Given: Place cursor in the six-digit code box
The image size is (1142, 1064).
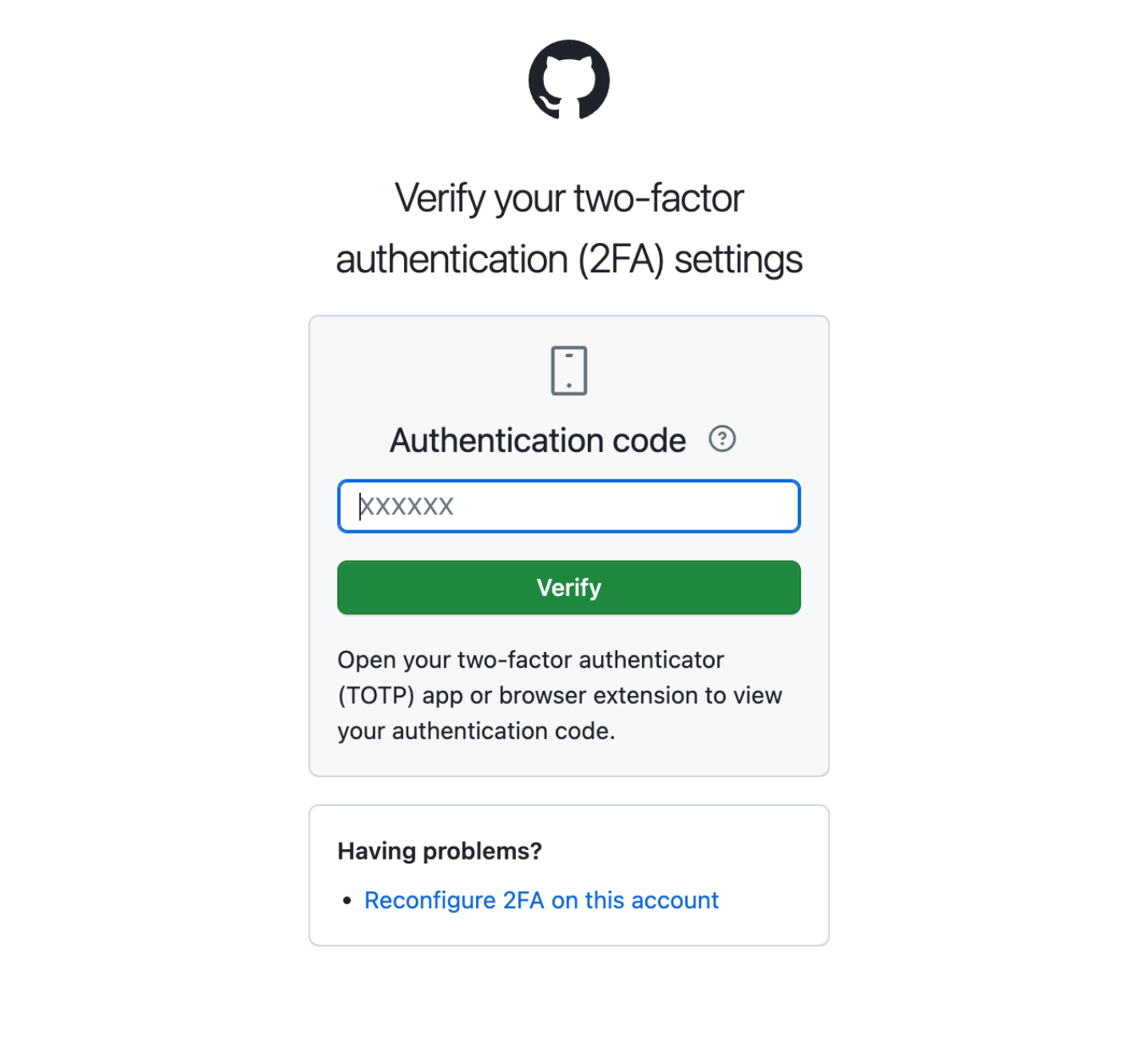Looking at the screenshot, I should click(569, 506).
